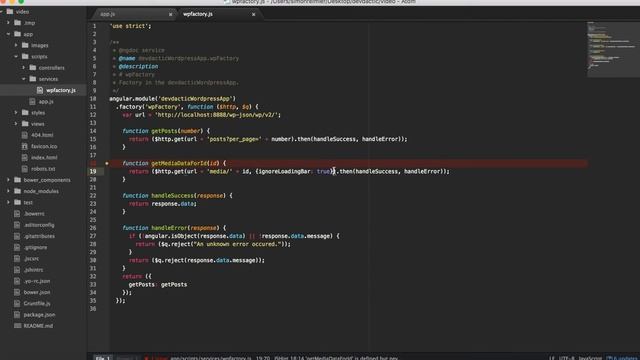The height and width of the screenshot is (360, 640).
Task: Select .gitattributes in the tree
Action: point(39,236)
